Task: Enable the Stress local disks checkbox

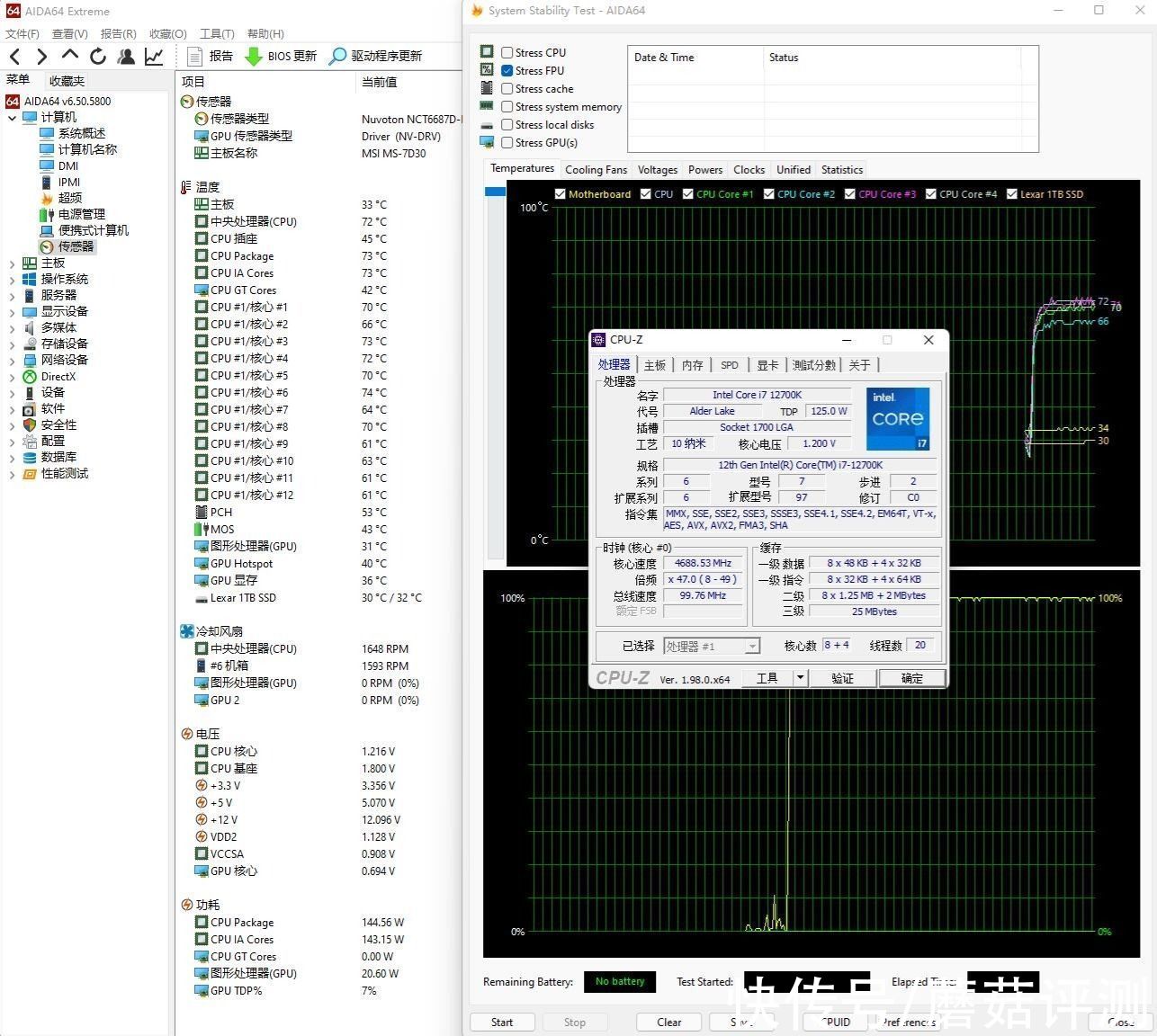Action: tap(507, 124)
